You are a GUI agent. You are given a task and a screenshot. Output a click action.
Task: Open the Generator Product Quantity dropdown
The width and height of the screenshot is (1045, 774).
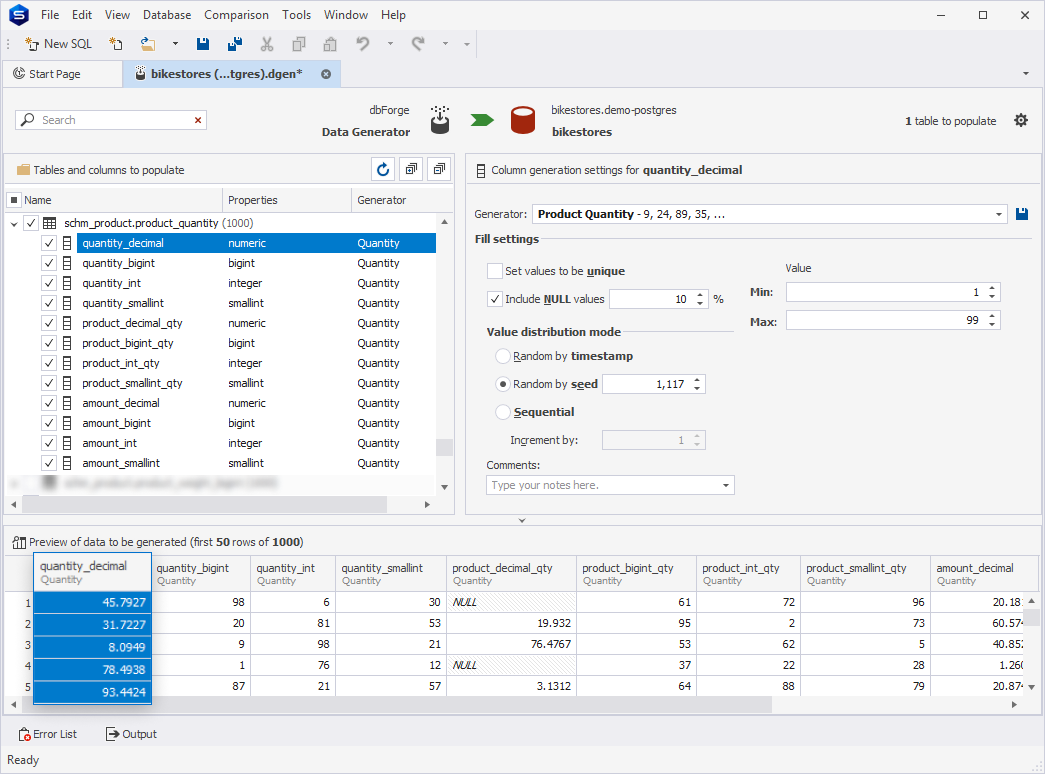998,214
